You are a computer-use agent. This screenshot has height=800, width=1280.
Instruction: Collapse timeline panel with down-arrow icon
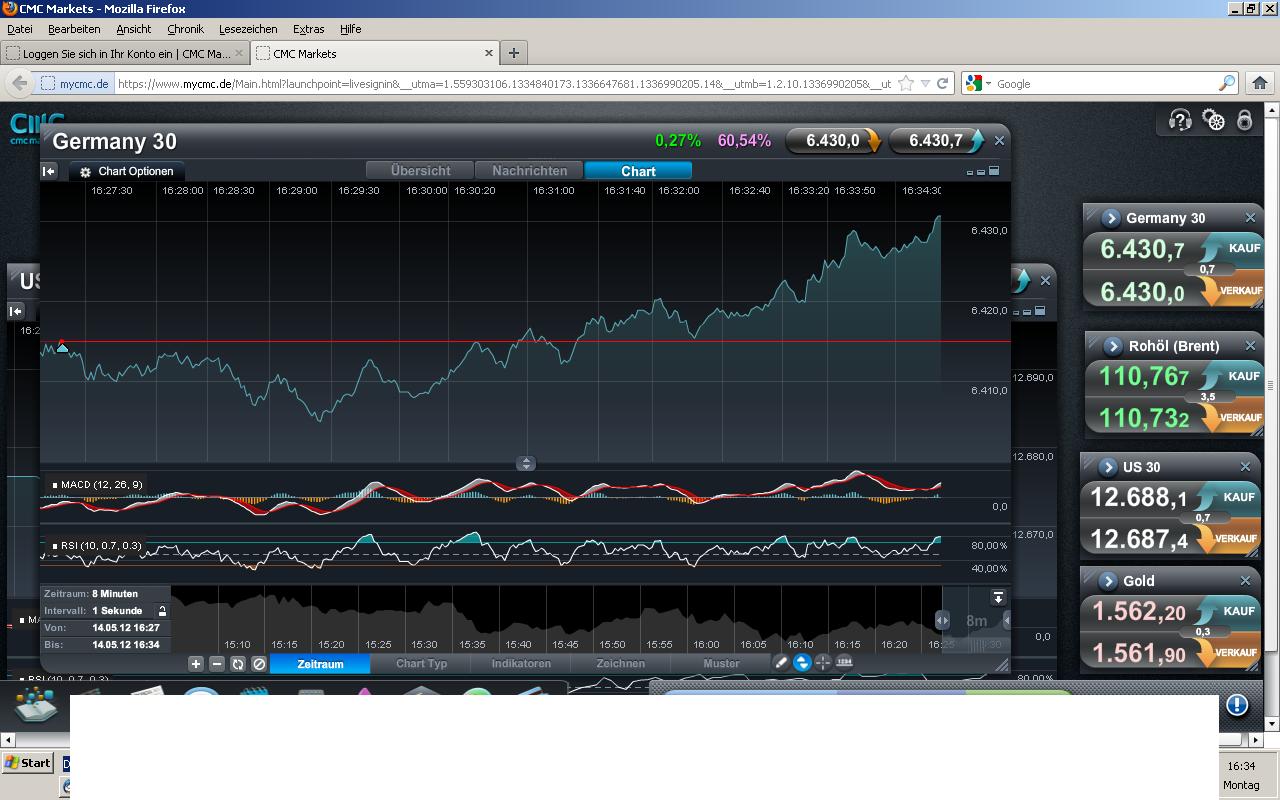point(998,597)
